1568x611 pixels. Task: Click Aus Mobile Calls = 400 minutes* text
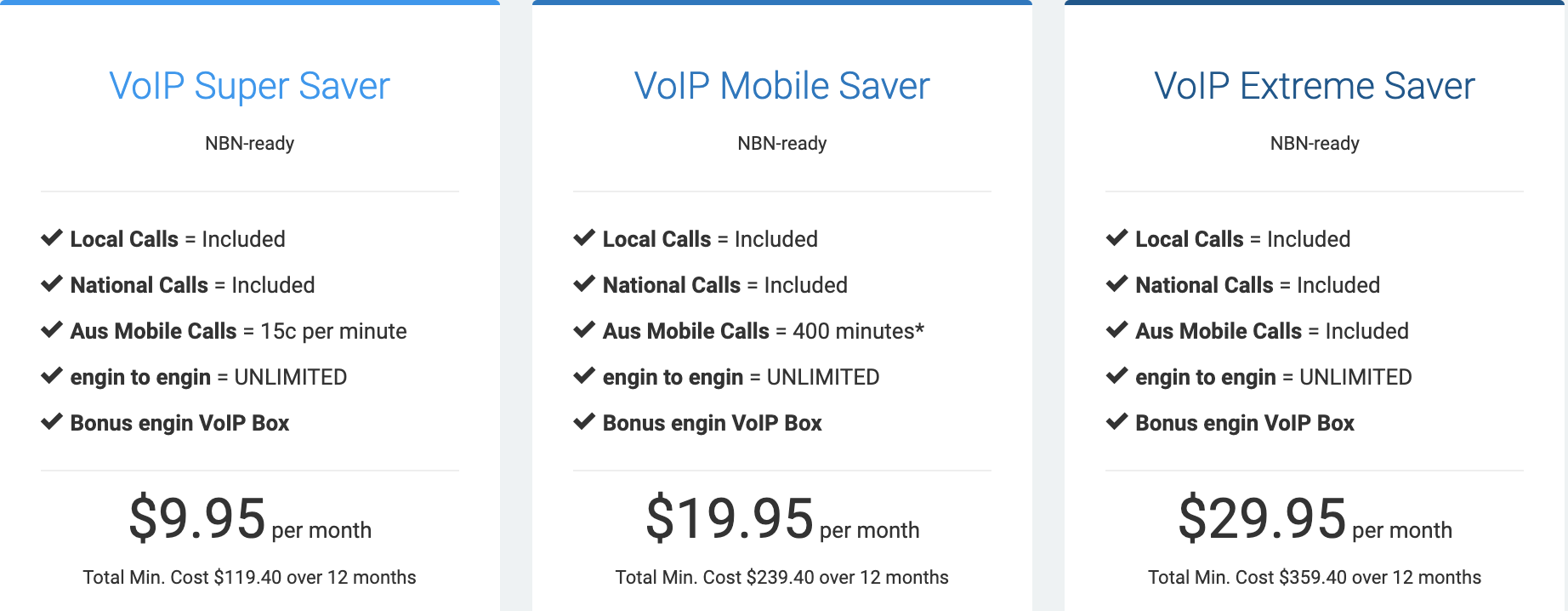(x=764, y=331)
